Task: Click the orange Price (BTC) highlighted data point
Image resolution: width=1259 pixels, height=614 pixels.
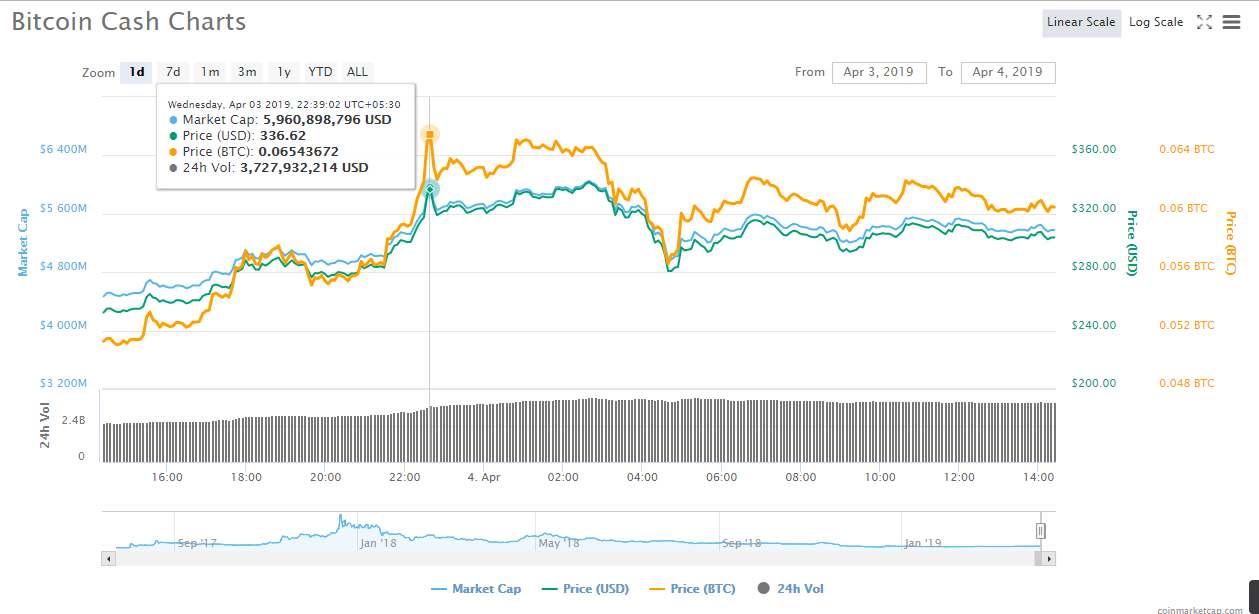Action: [x=430, y=134]
